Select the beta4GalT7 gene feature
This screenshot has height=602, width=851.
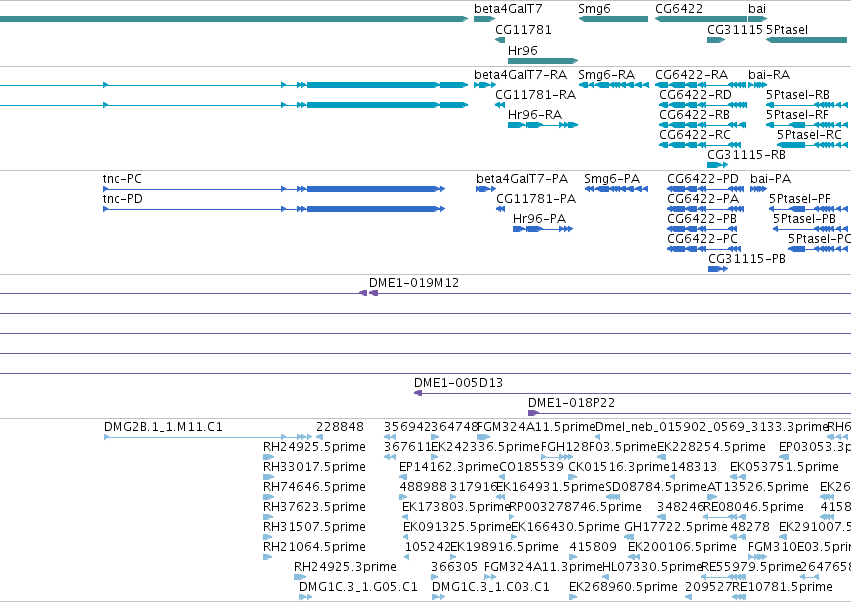[485, 19]
